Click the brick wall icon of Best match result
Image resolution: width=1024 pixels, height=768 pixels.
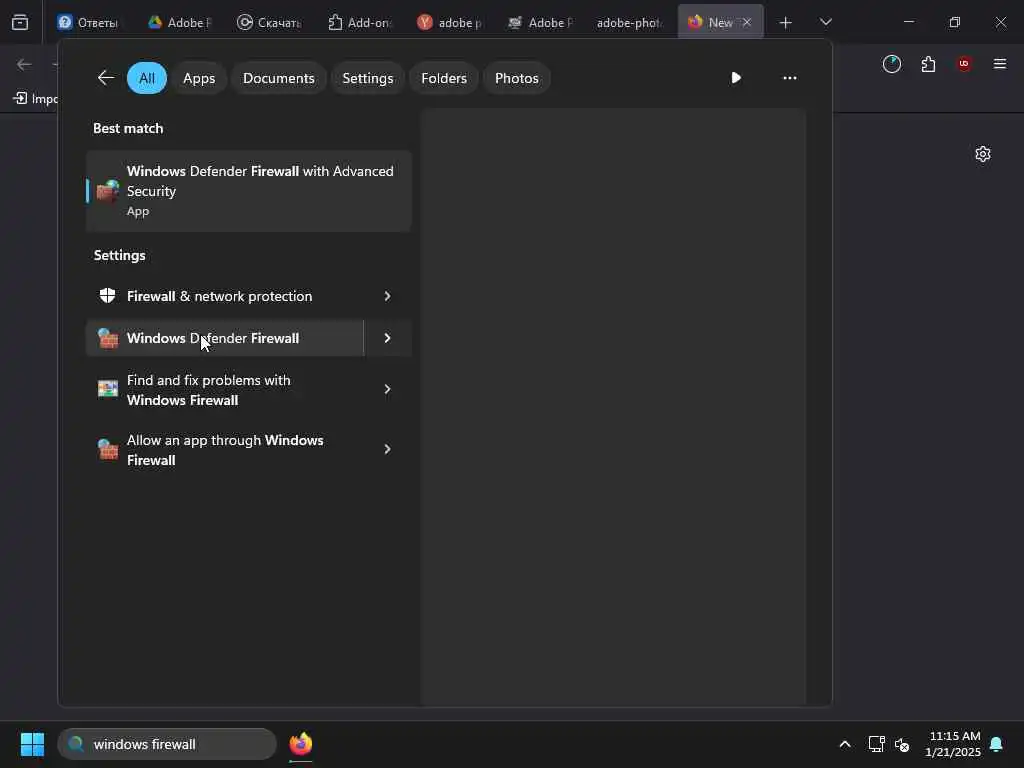[x=108, y=191]
